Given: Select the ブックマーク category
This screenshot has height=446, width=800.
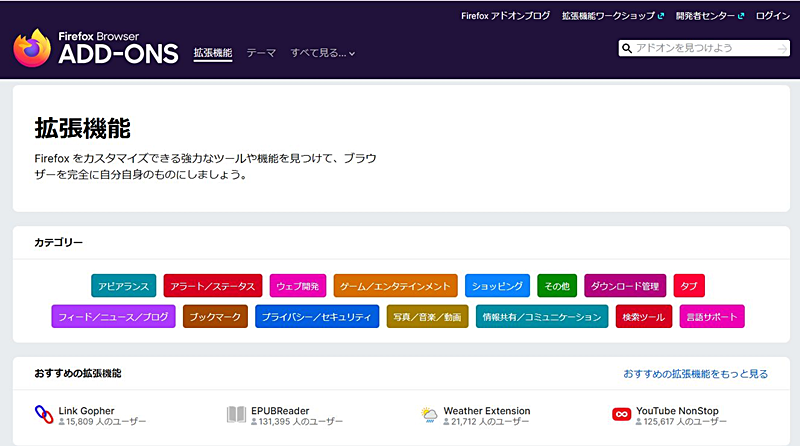Looking at the screenshot, I should 215,316.
